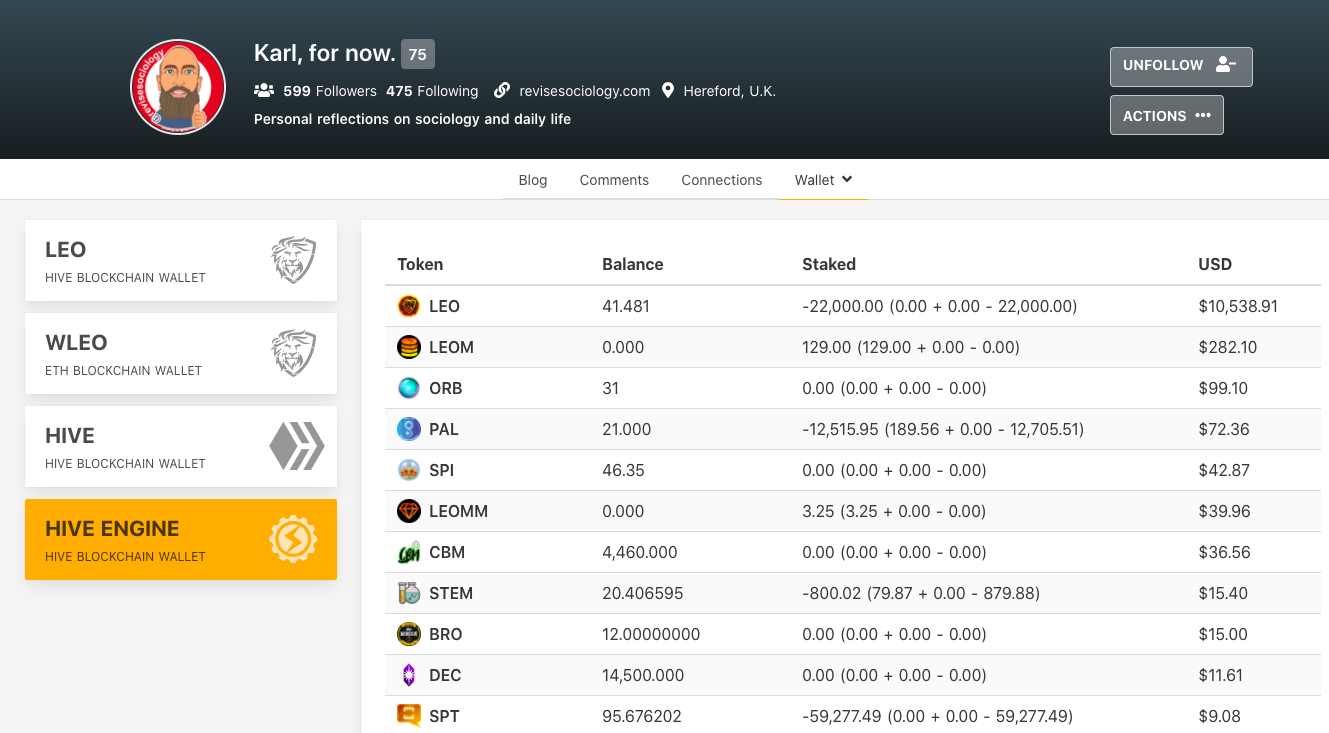
Task: Click the USD column header
Action: (x=1215, y=265)
